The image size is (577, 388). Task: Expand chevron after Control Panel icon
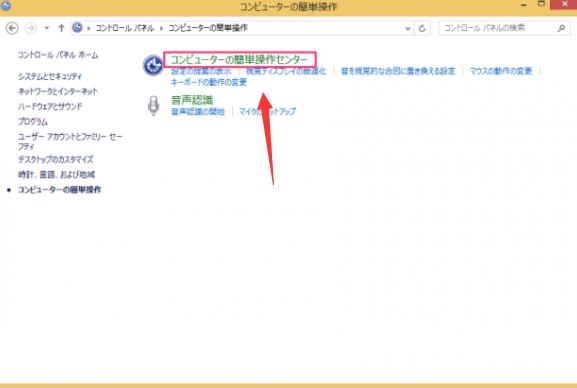[89, 28]
